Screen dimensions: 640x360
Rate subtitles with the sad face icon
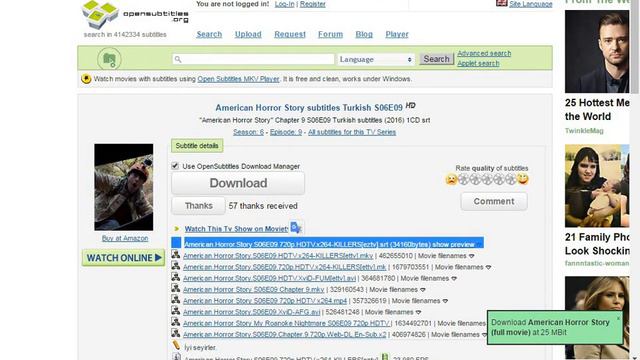(x=451, y=179)
